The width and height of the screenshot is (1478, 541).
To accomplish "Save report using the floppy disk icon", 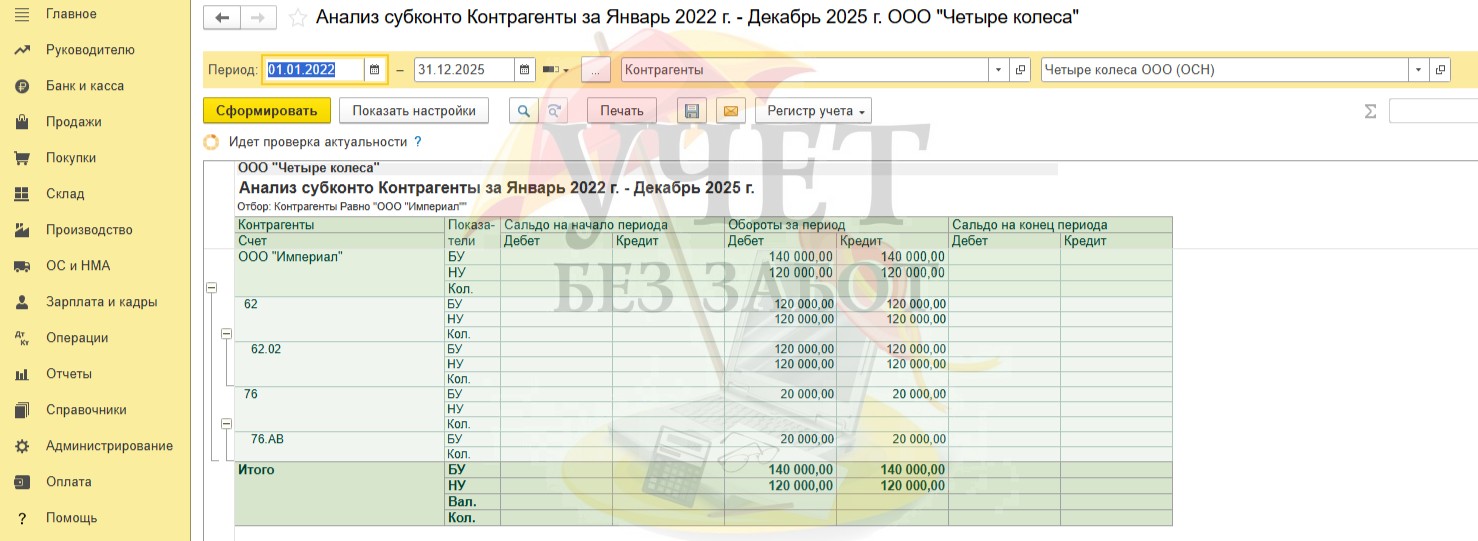I will (x=692, y=111).
